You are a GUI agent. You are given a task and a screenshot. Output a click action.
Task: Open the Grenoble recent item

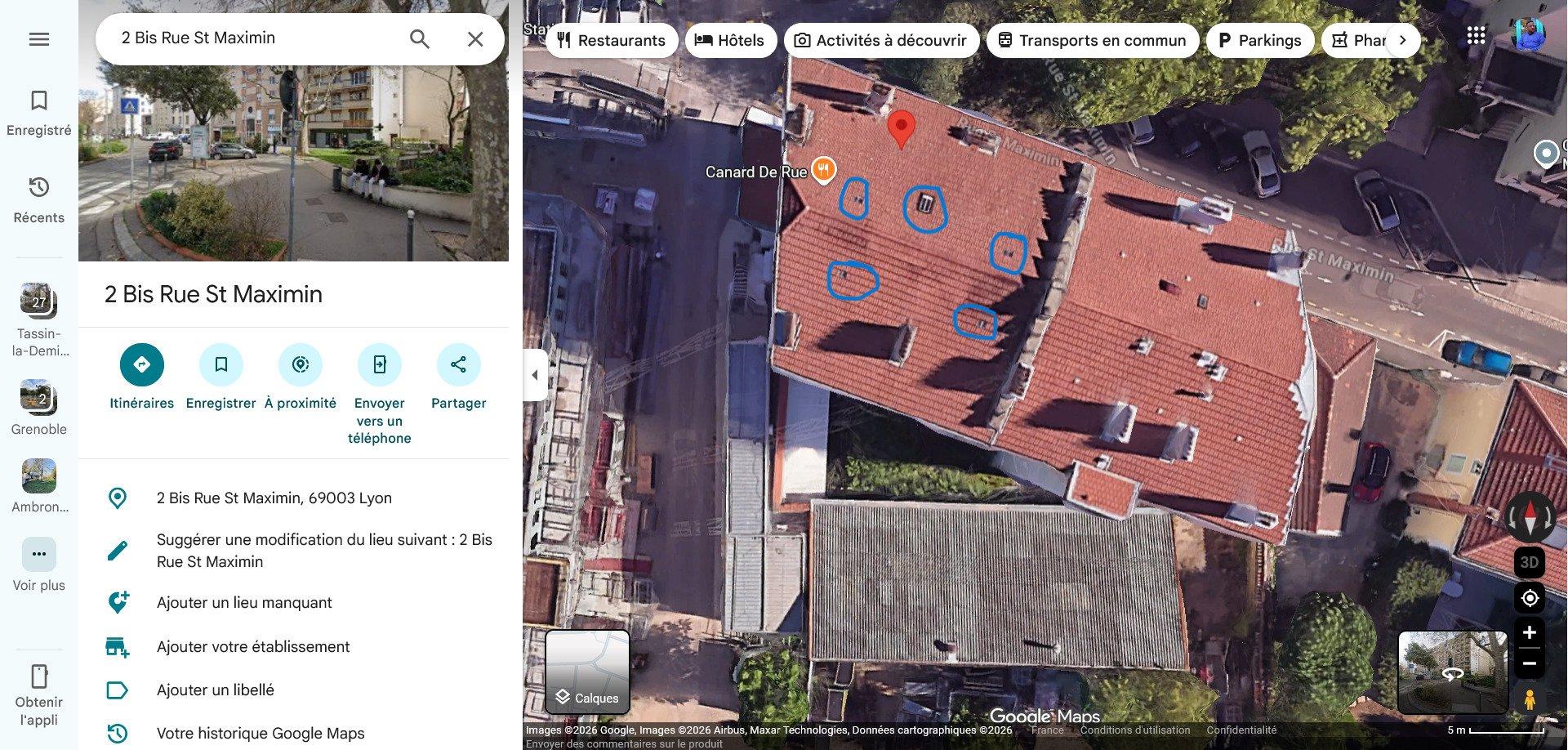click(x=38, y=408)
